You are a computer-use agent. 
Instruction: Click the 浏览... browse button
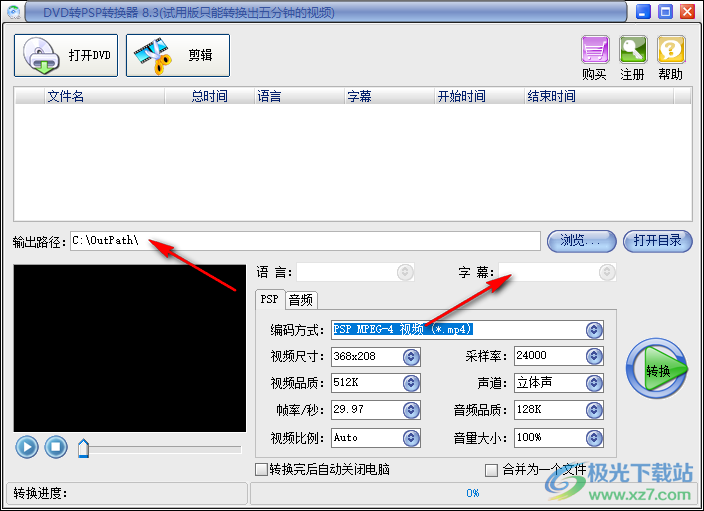(581, 241)
